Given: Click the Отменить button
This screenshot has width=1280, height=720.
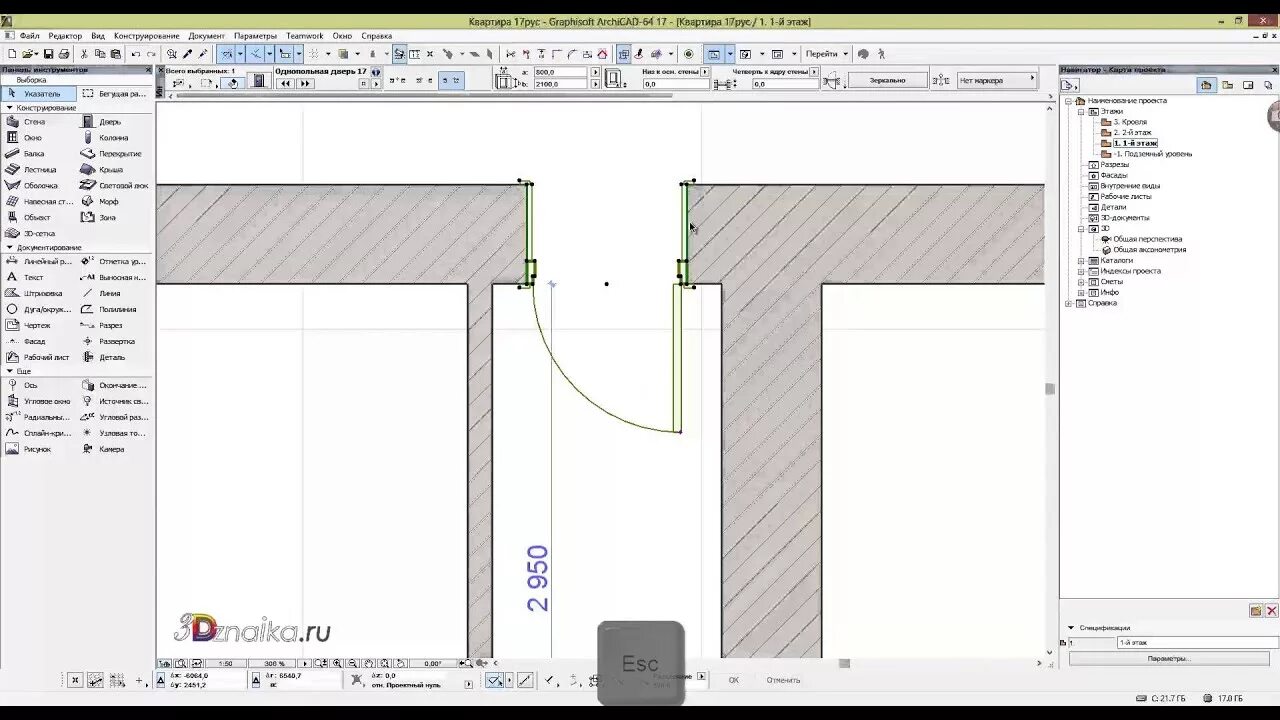Looking at the screenshot, I should (x=783, y=680).
